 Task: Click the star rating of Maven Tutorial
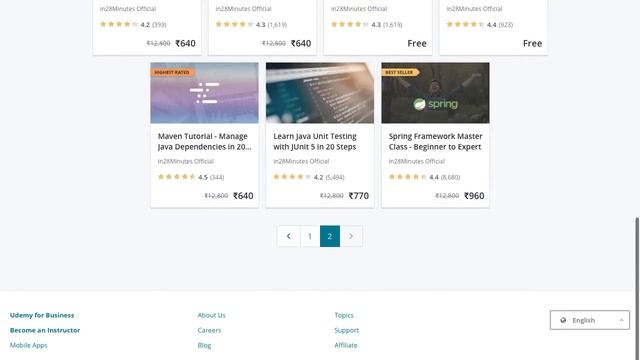(177, 177)
